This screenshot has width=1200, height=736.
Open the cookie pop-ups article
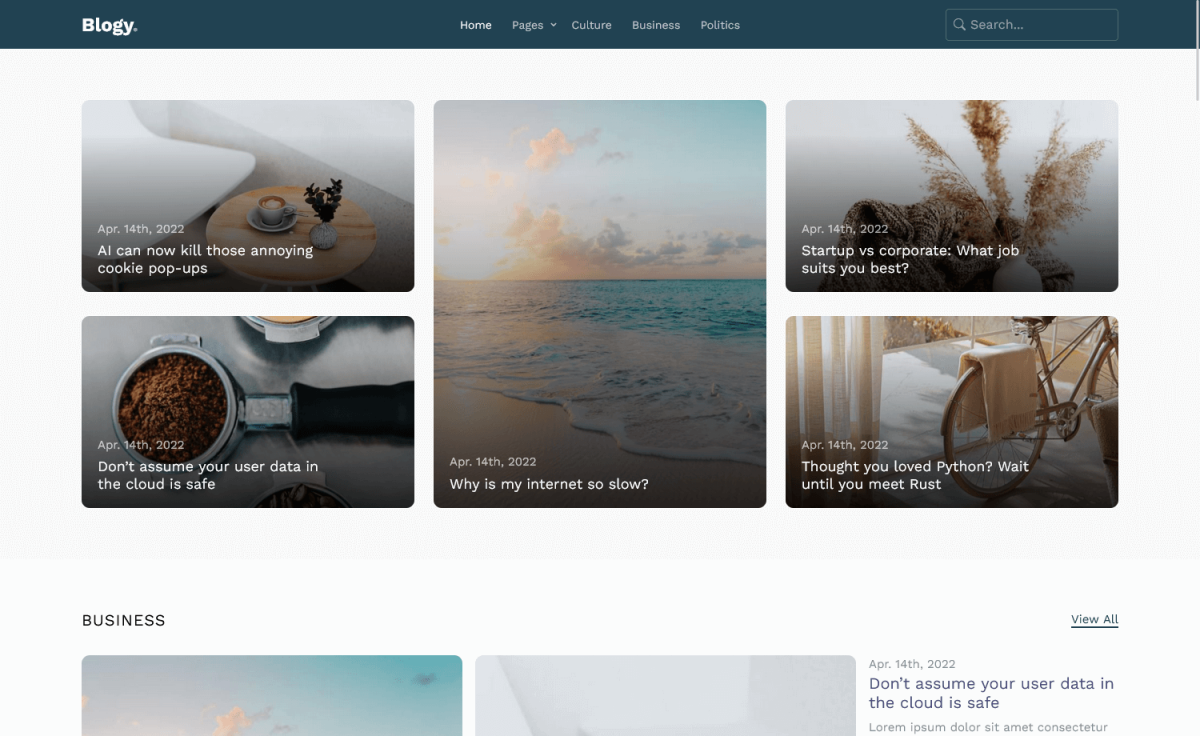pos(205,259)
